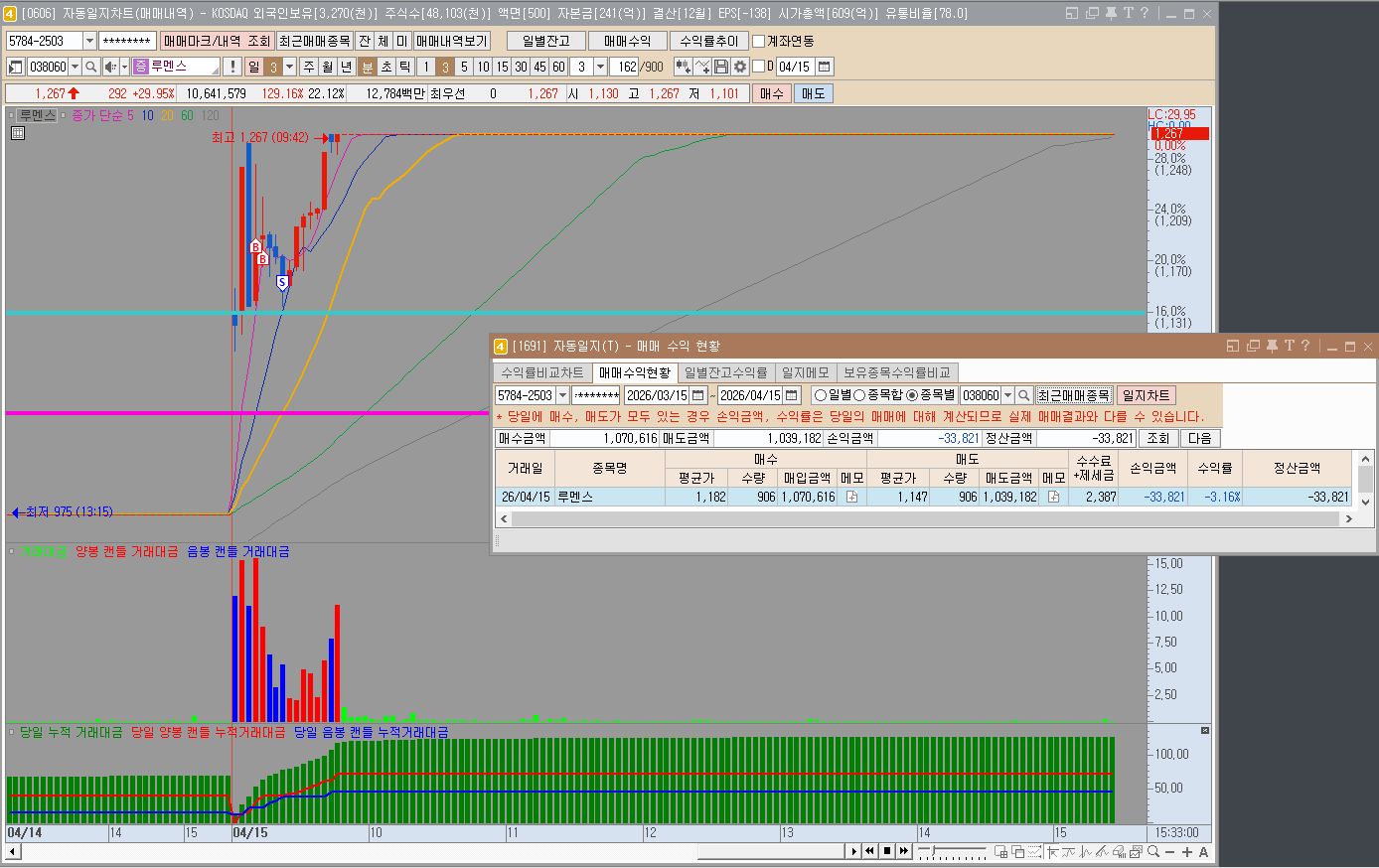Click the 일별잔고 button
Screen dimensions: 1379x868
point(545,41)
